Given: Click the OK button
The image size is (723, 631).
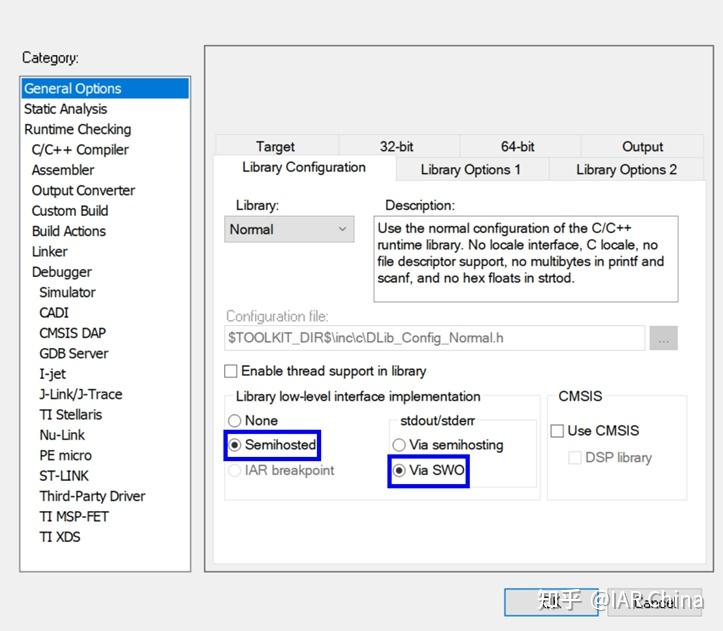Looking at the screenshot, I should click(551, 602).
